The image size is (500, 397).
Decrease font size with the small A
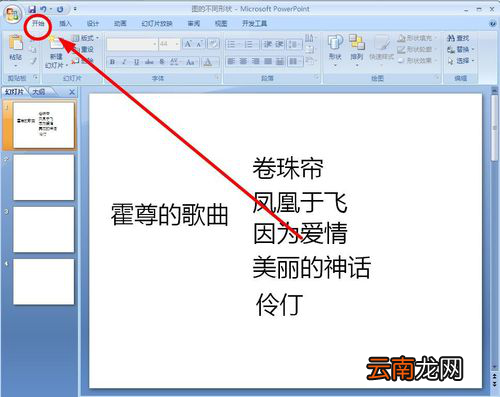(200, 44)
